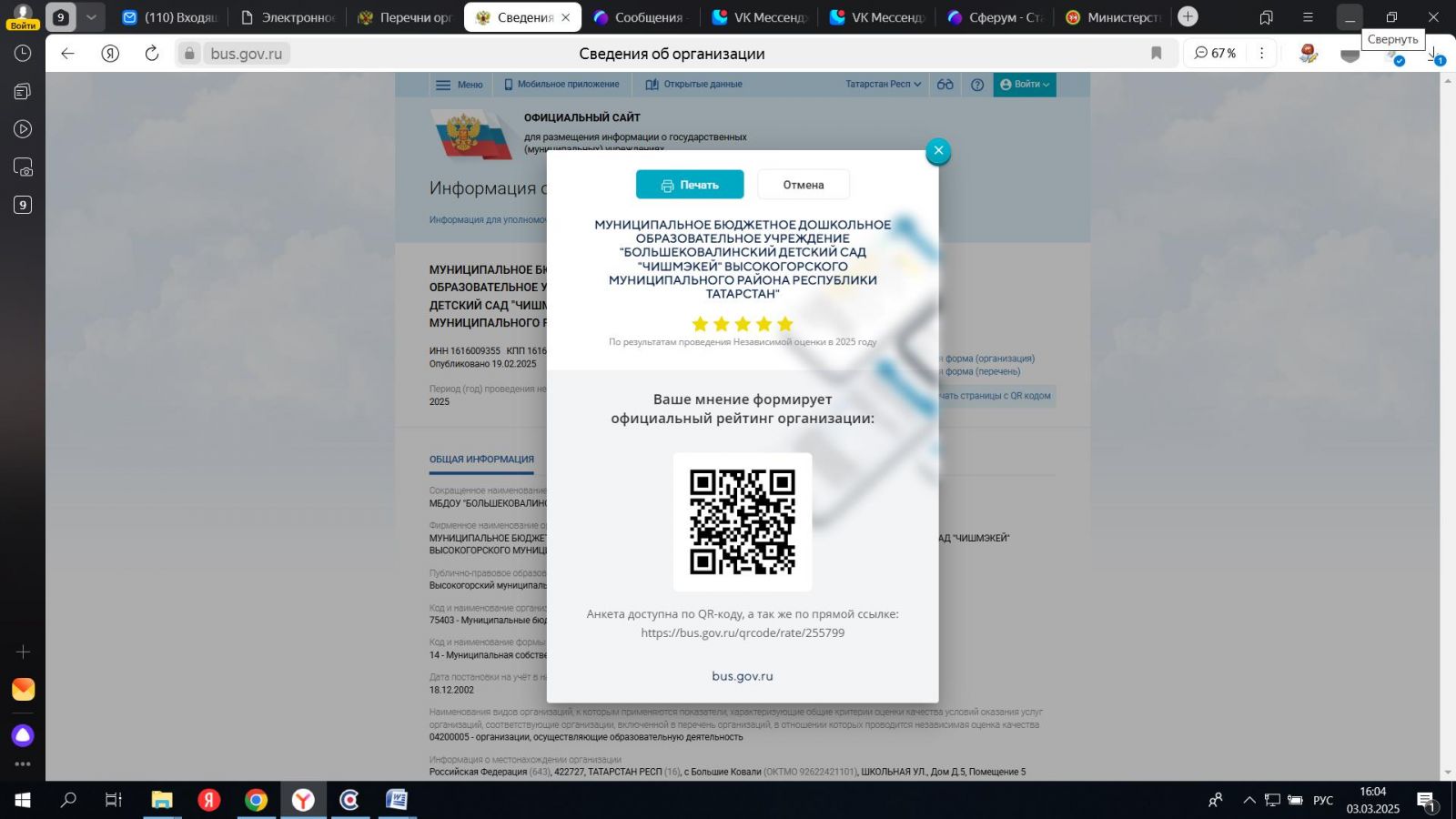Switch to the Министерство browser tab

(x=1113, y=17)
